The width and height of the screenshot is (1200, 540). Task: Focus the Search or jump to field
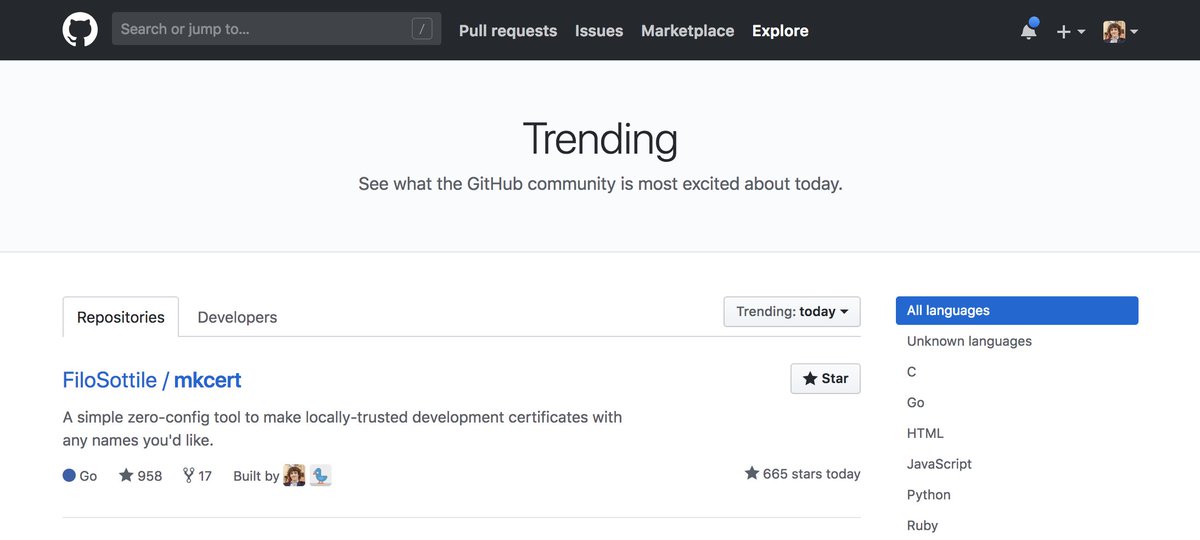(276, 29)
